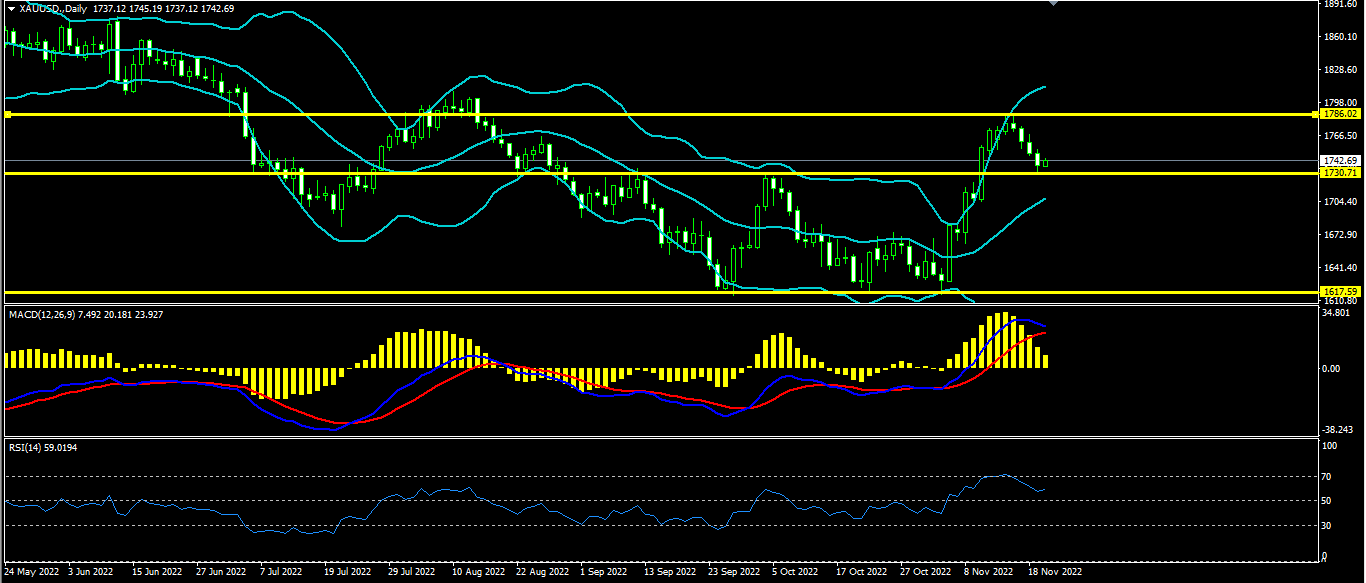Image resolution: width=1366 pixels, height=583 pixels.
Task: Open the dropdown arrow beside XAUUSD,Daily title
Action: point(10,8)
